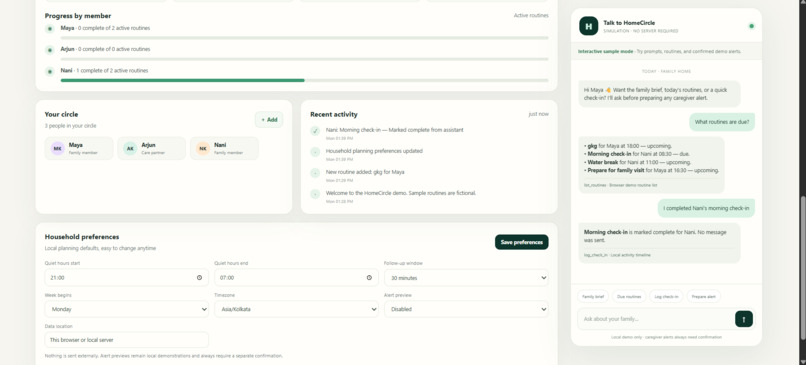
Task: Click 'Prepare for family visit' routine line
Action: (x=651, y=170)
